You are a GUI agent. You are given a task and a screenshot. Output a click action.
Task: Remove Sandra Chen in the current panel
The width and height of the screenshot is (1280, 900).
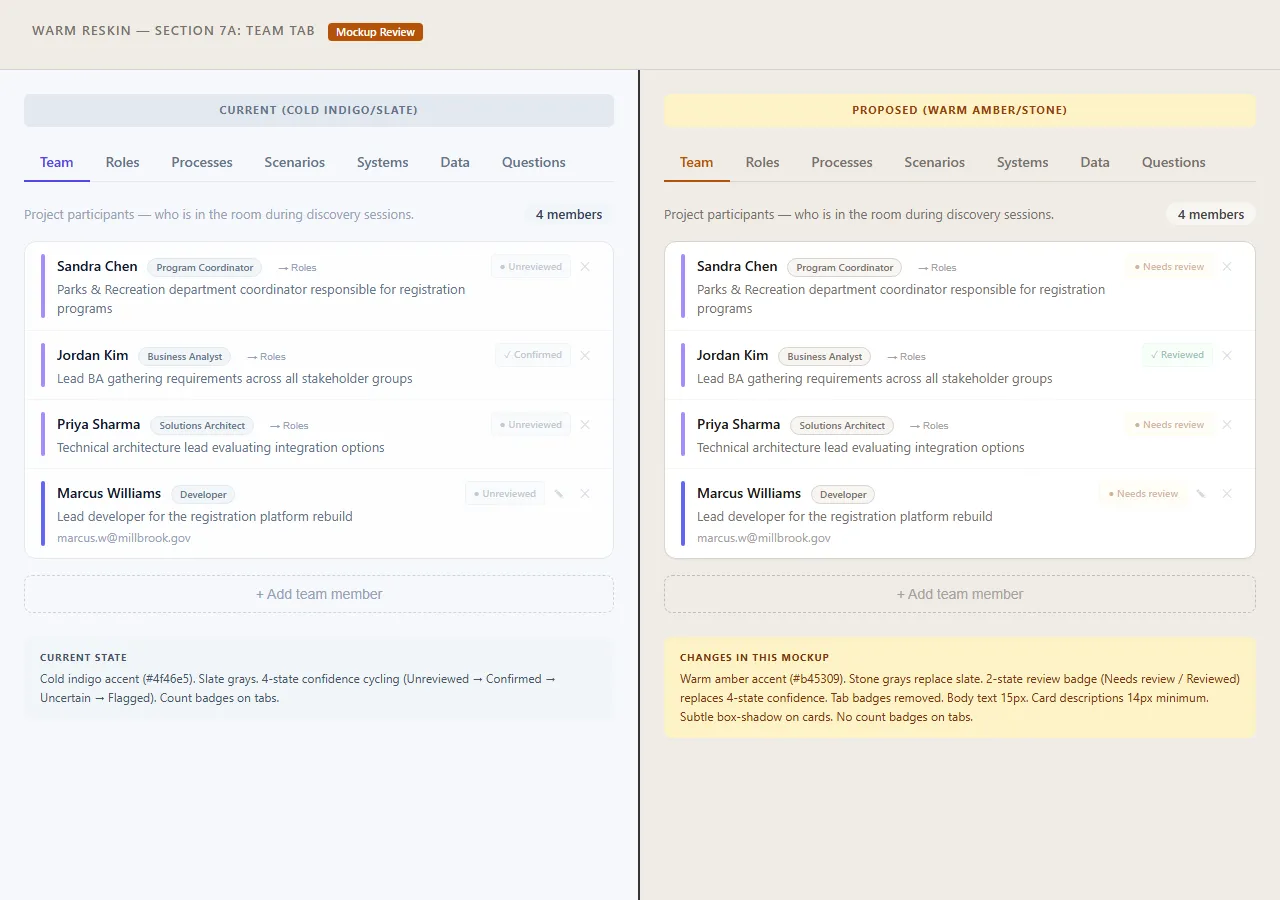(585, 267)
